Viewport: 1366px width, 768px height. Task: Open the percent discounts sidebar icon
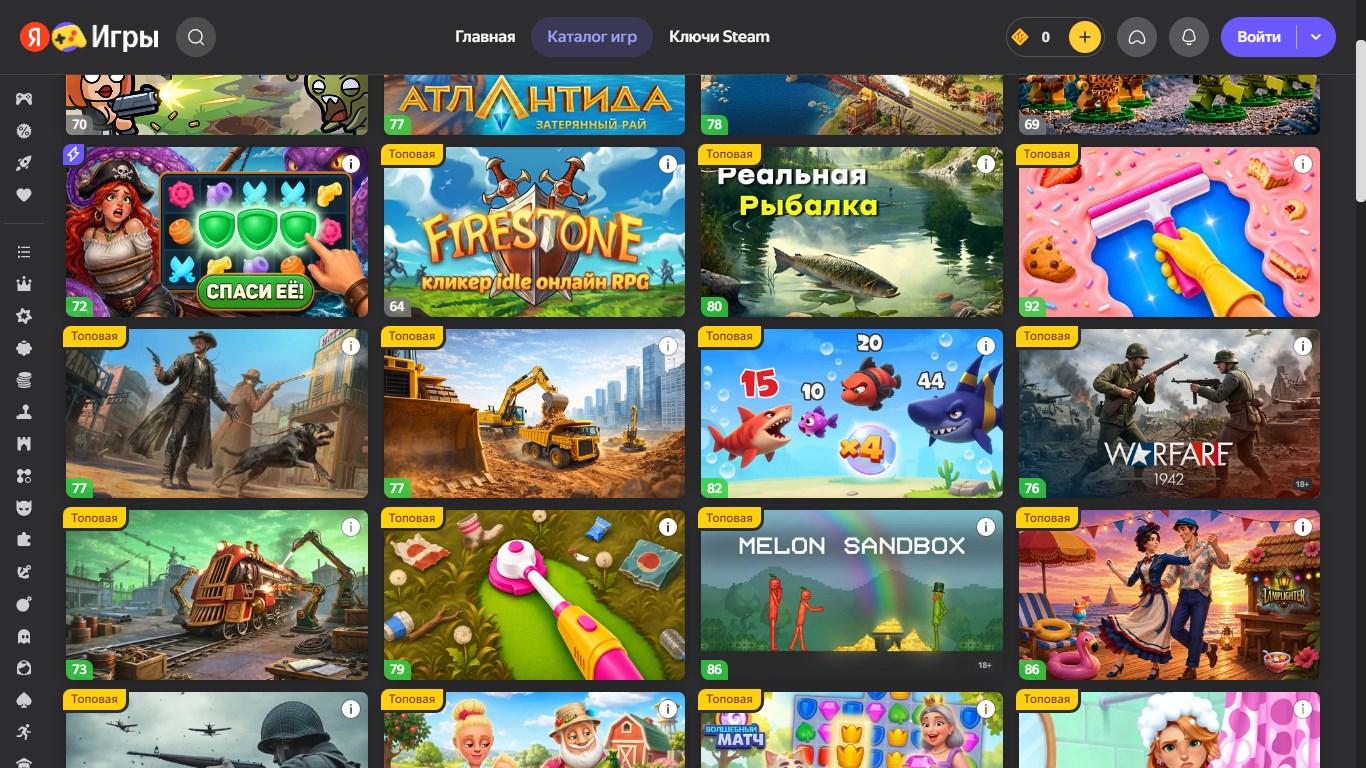pyautogui.click(x=24, y=131)
